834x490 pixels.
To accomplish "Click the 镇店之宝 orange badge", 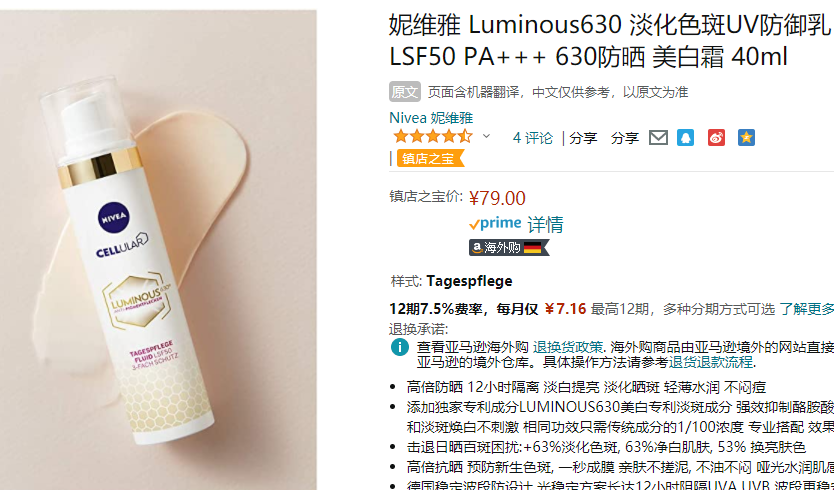I will [x=430, y=159].
